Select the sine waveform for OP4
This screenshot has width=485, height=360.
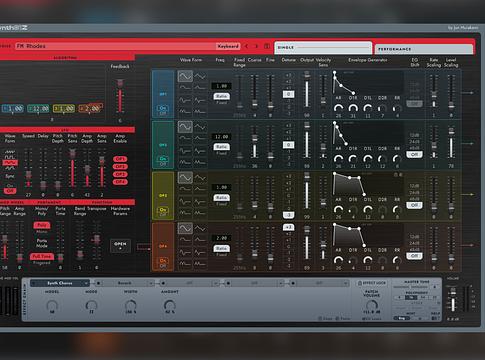[x=185, y=228]
